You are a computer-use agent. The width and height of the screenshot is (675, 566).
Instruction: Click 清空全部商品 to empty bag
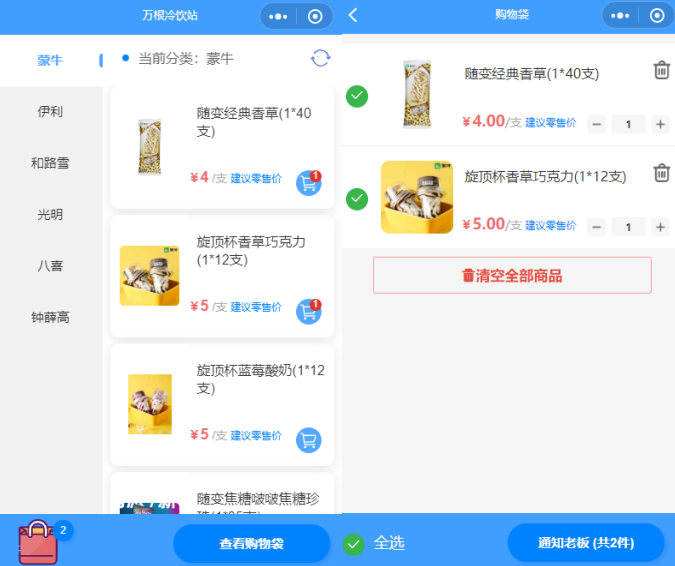512,275
